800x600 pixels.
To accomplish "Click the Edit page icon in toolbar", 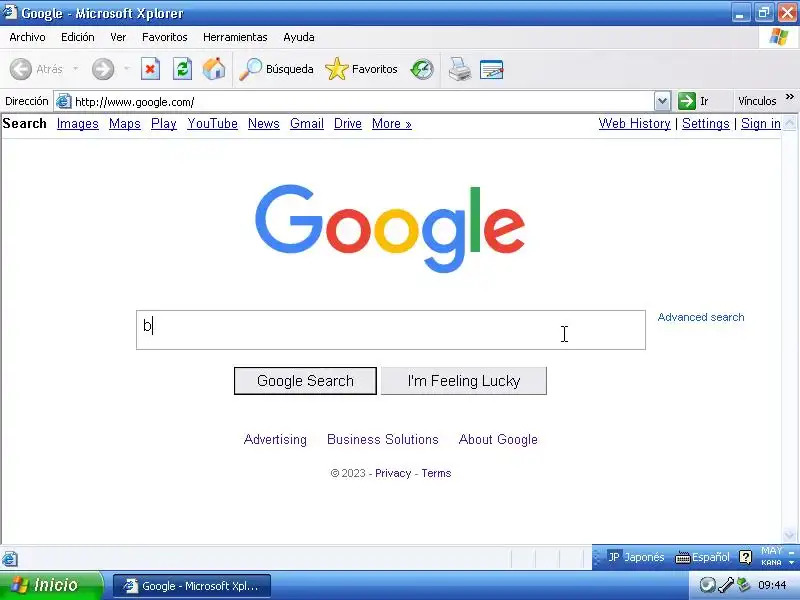I will click(491, 69).
